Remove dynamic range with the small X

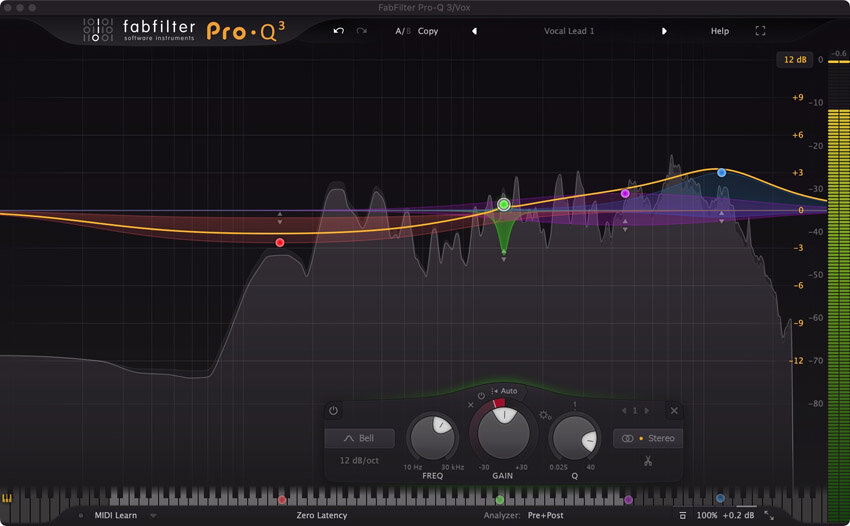pos(471,405)
